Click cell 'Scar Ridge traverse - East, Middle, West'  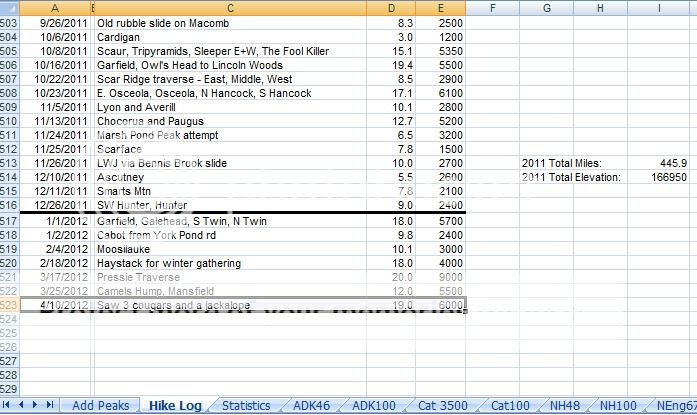click(x=230, y=79)
